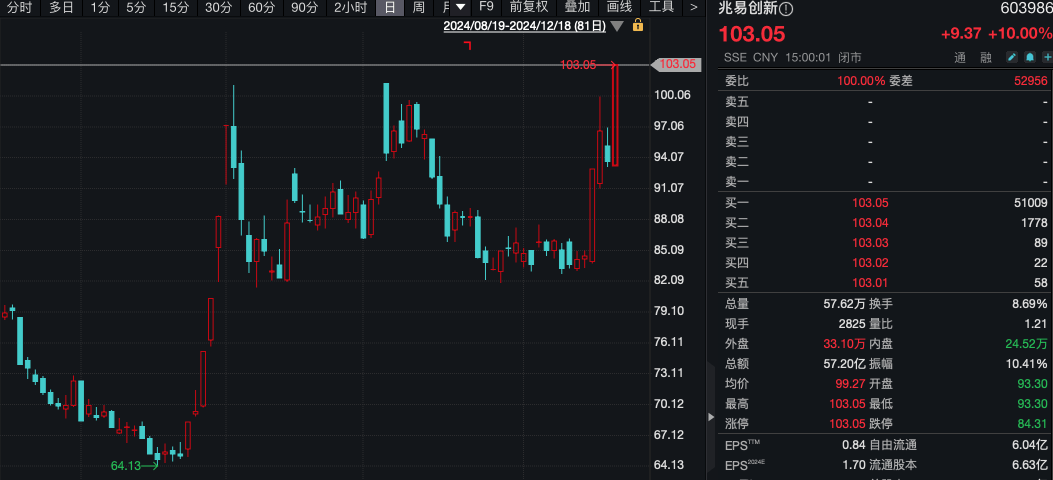The image size is (1053, 480).
Task: Open the 工具 tools menu
Action: click(x=661, y=8)
